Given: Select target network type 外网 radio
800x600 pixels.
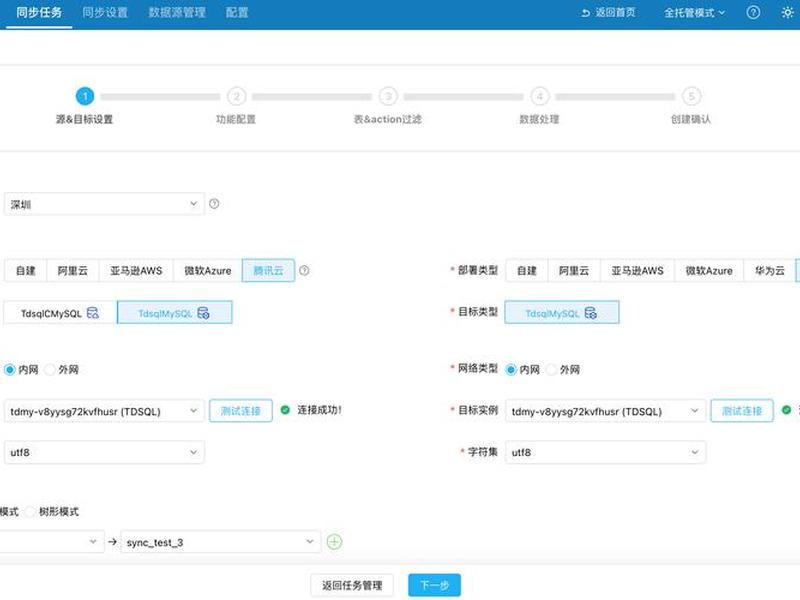Looking at the screenshot, I should coord(551,369).
